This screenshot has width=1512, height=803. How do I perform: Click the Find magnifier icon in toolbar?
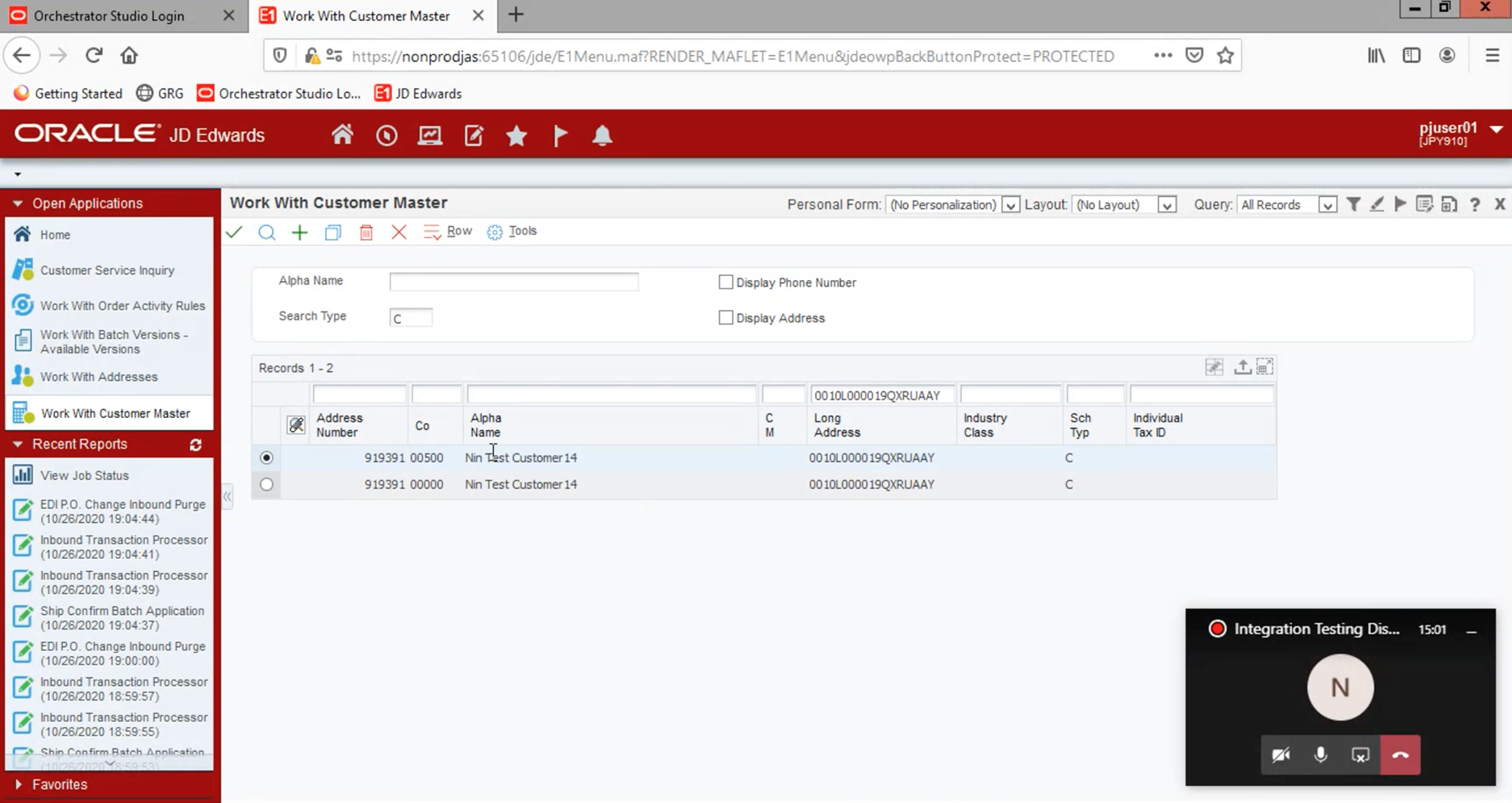click(x=267, y=232)
